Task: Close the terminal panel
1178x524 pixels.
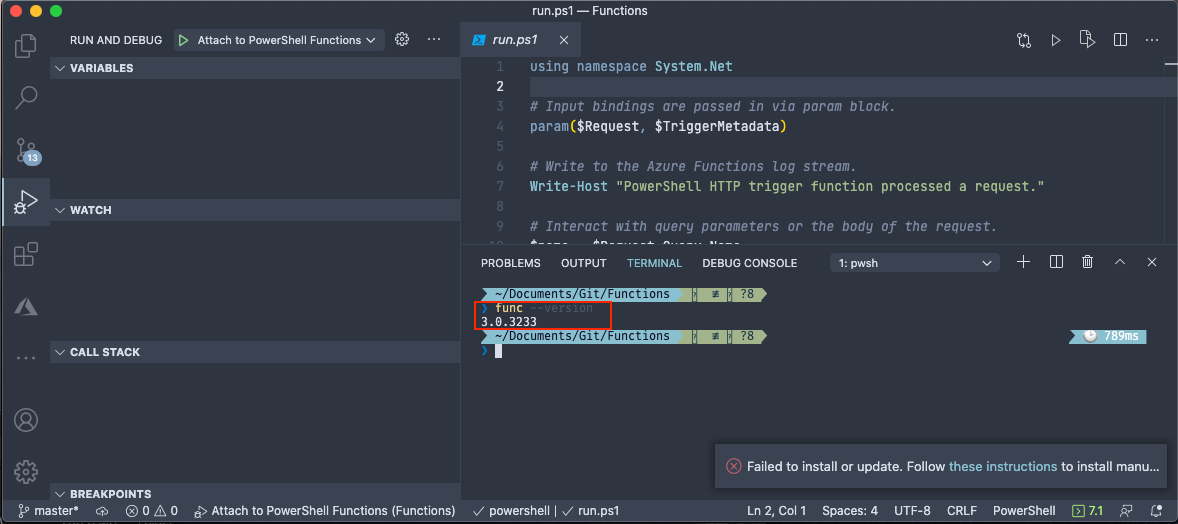Action: click(x=1152, y=262)
